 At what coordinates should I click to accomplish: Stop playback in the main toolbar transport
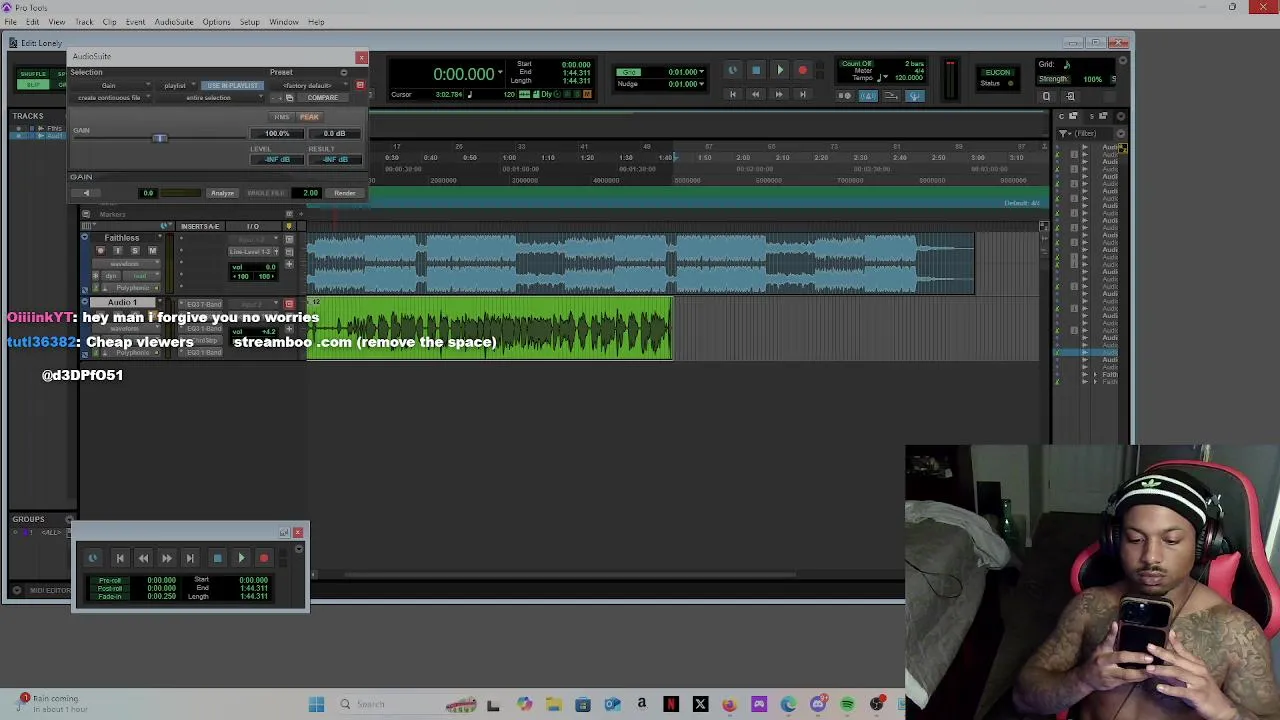pyautogui.click(x=756, y=71)
